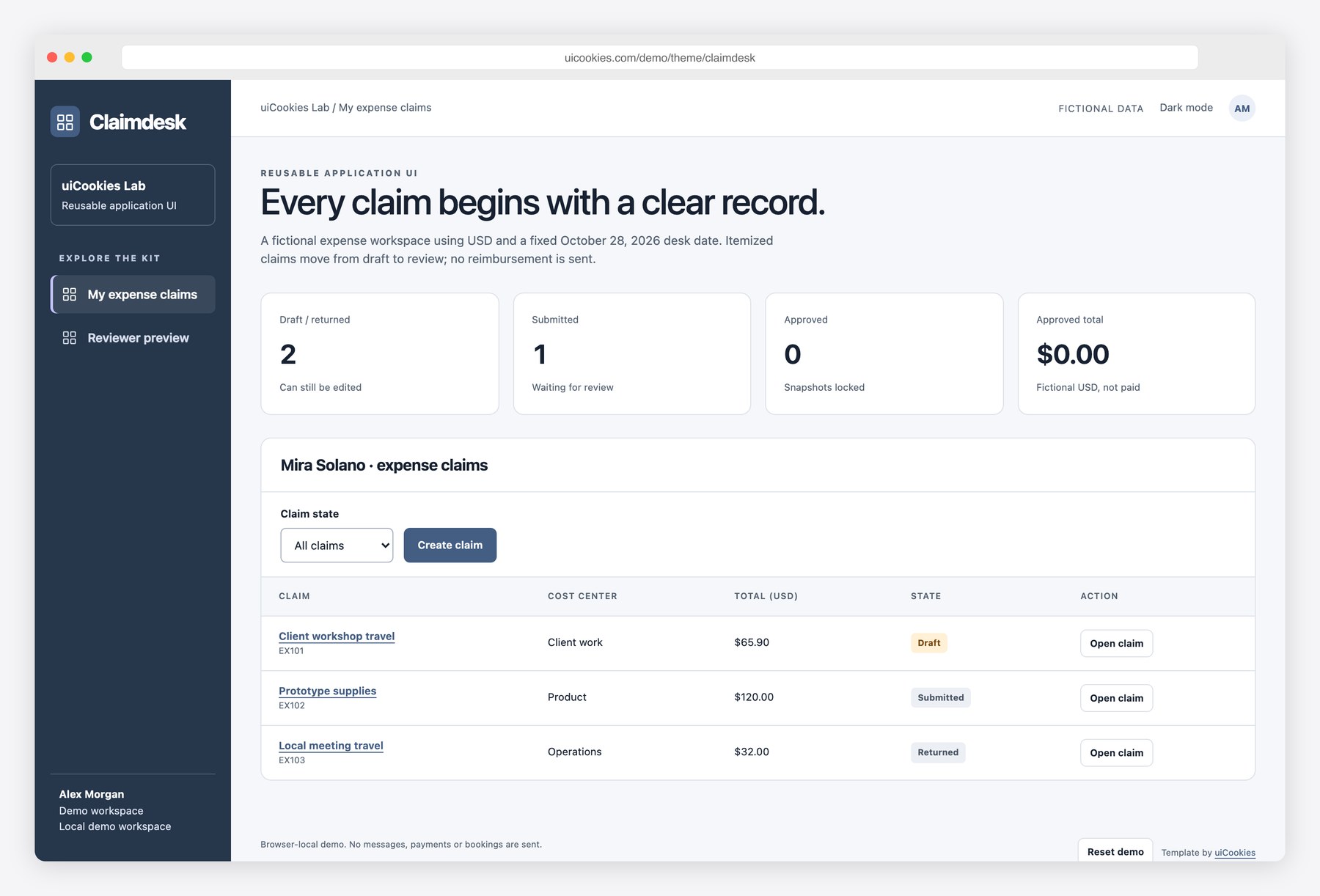Follow the Prototype supplies link
The image size is (1320, 896).
327,691
